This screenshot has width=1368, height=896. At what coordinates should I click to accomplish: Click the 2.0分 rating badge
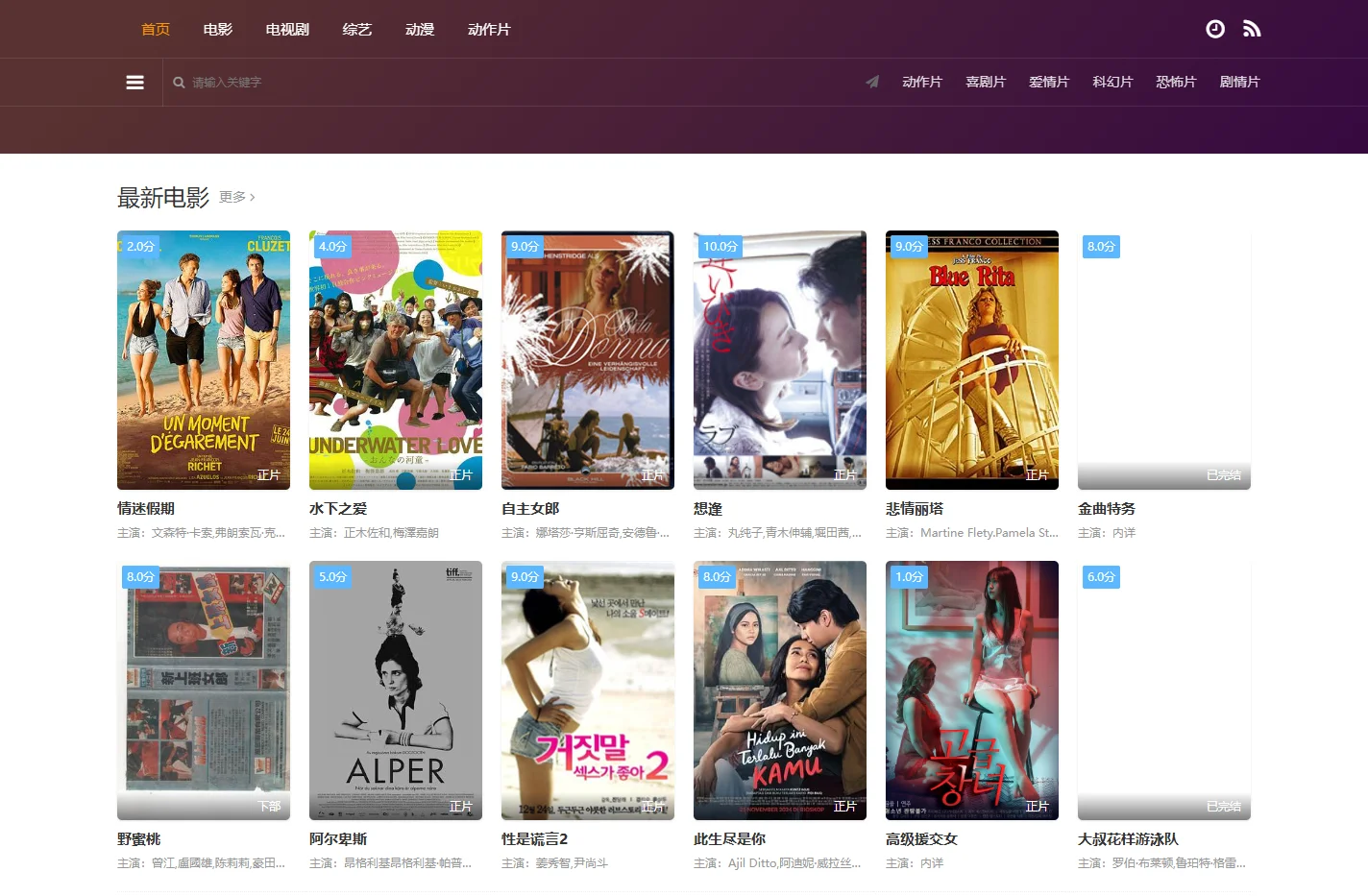[x=140, y=247]
